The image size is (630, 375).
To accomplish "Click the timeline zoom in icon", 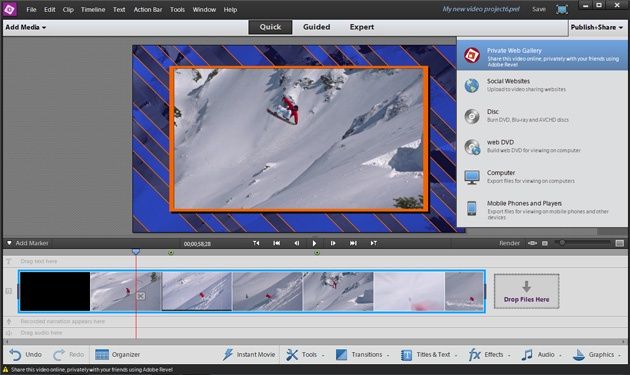I will click(620, 243).
